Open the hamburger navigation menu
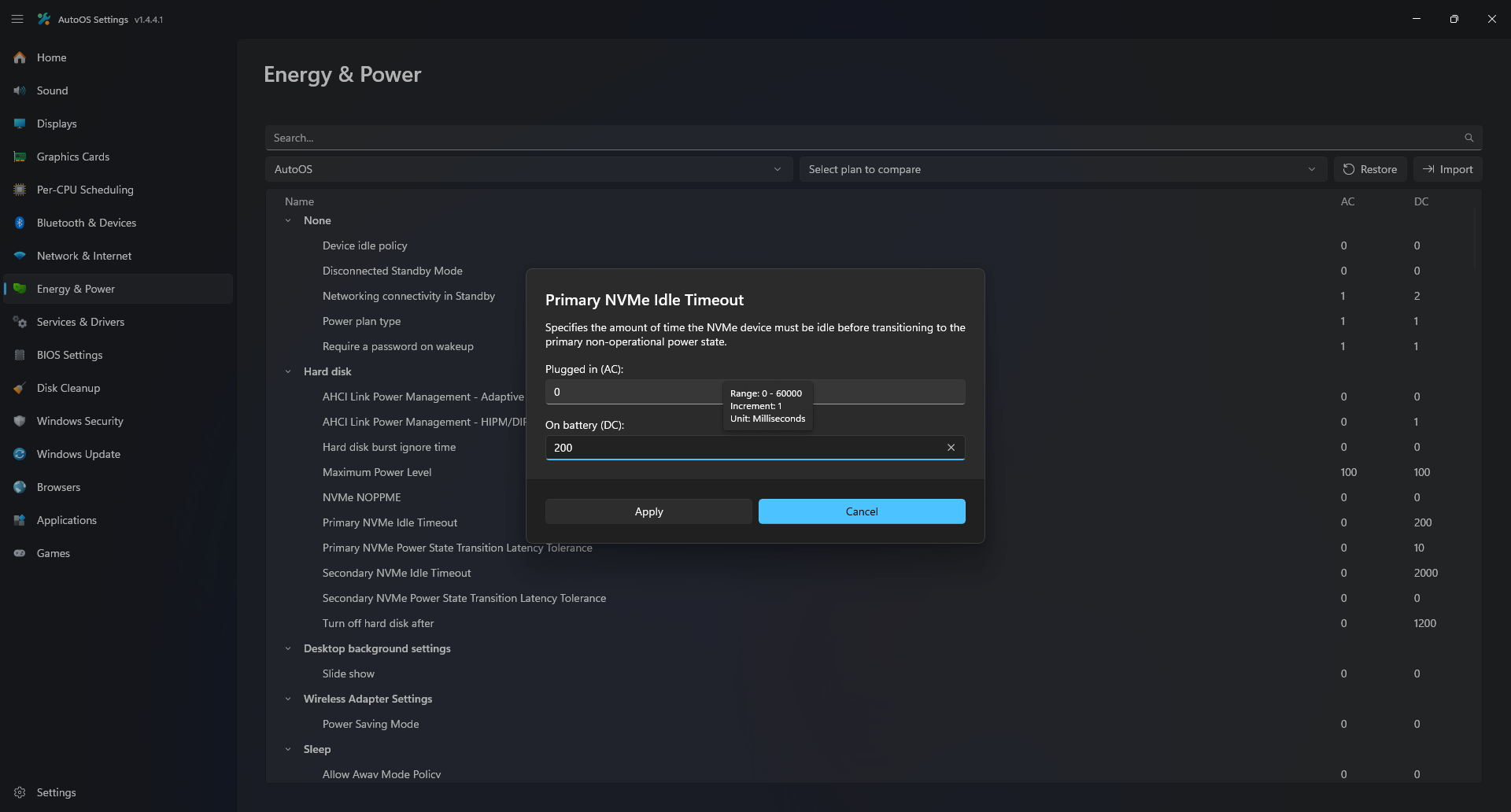Image resolution: width=1511 pixels, height=812 pixels. pyautogui.click(x=17, y=19)
